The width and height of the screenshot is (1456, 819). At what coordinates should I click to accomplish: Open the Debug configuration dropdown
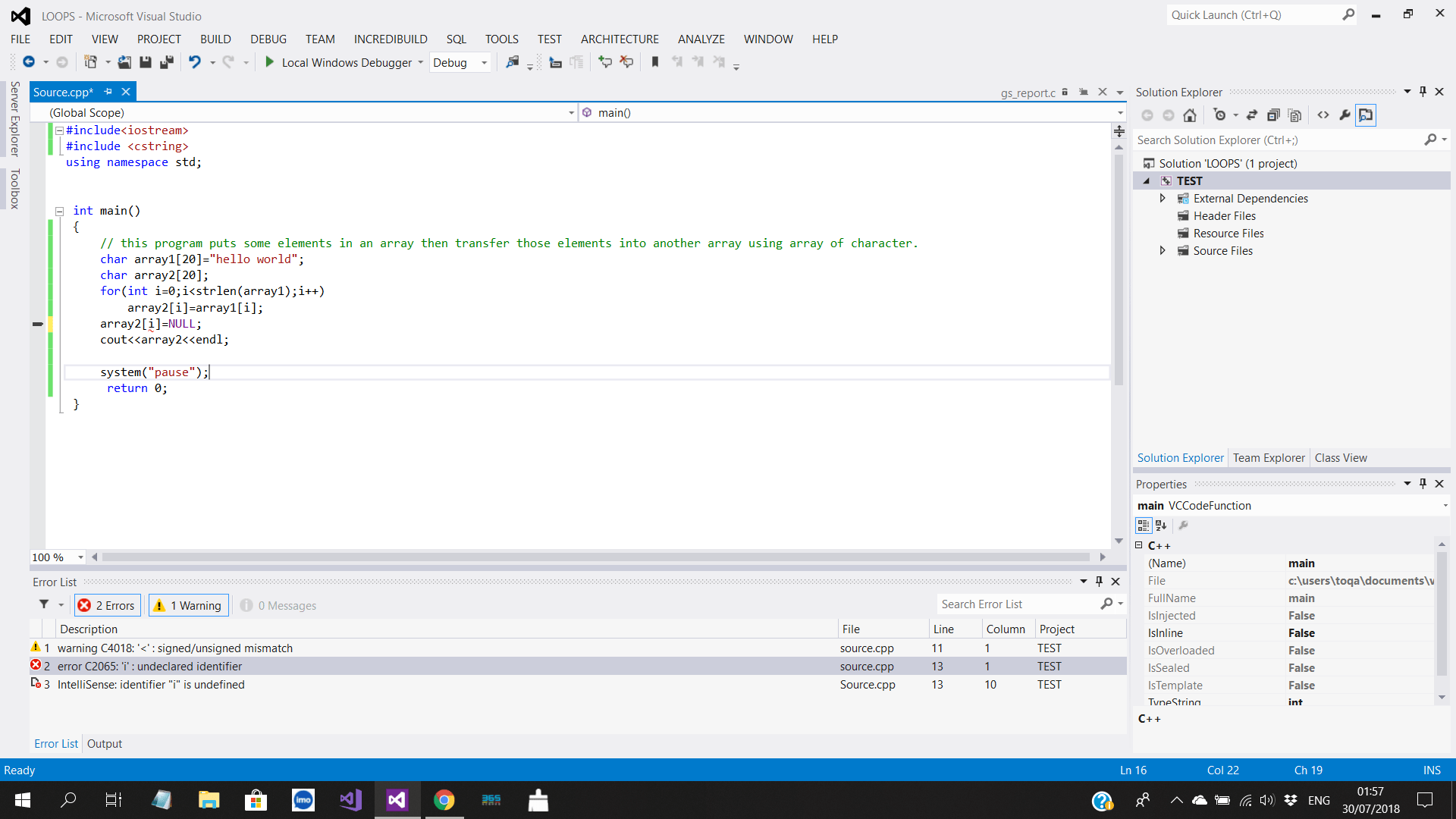(483, 62)
